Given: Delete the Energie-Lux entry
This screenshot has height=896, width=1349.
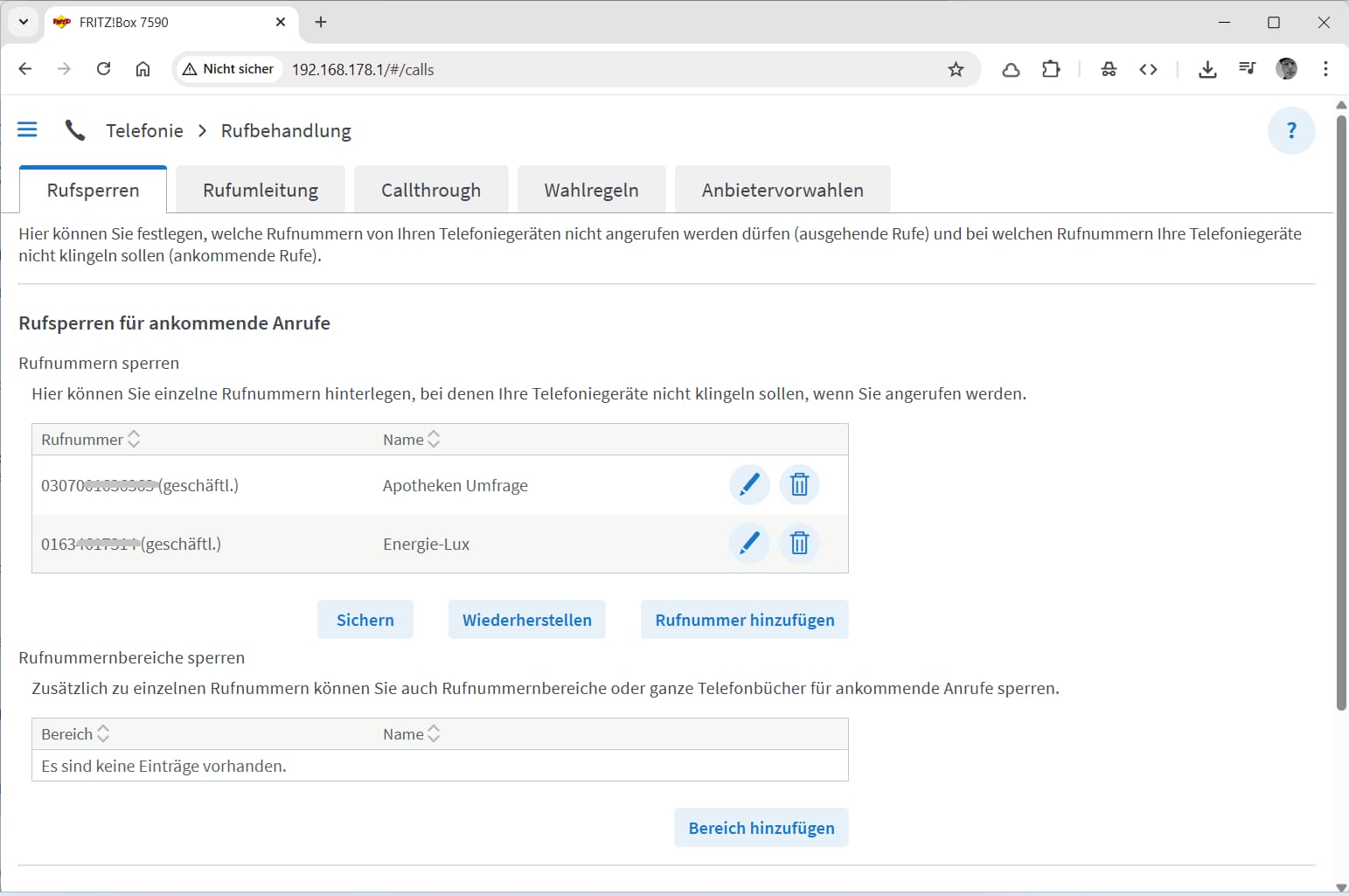Looking at the screenshot, I should point(799,544).
